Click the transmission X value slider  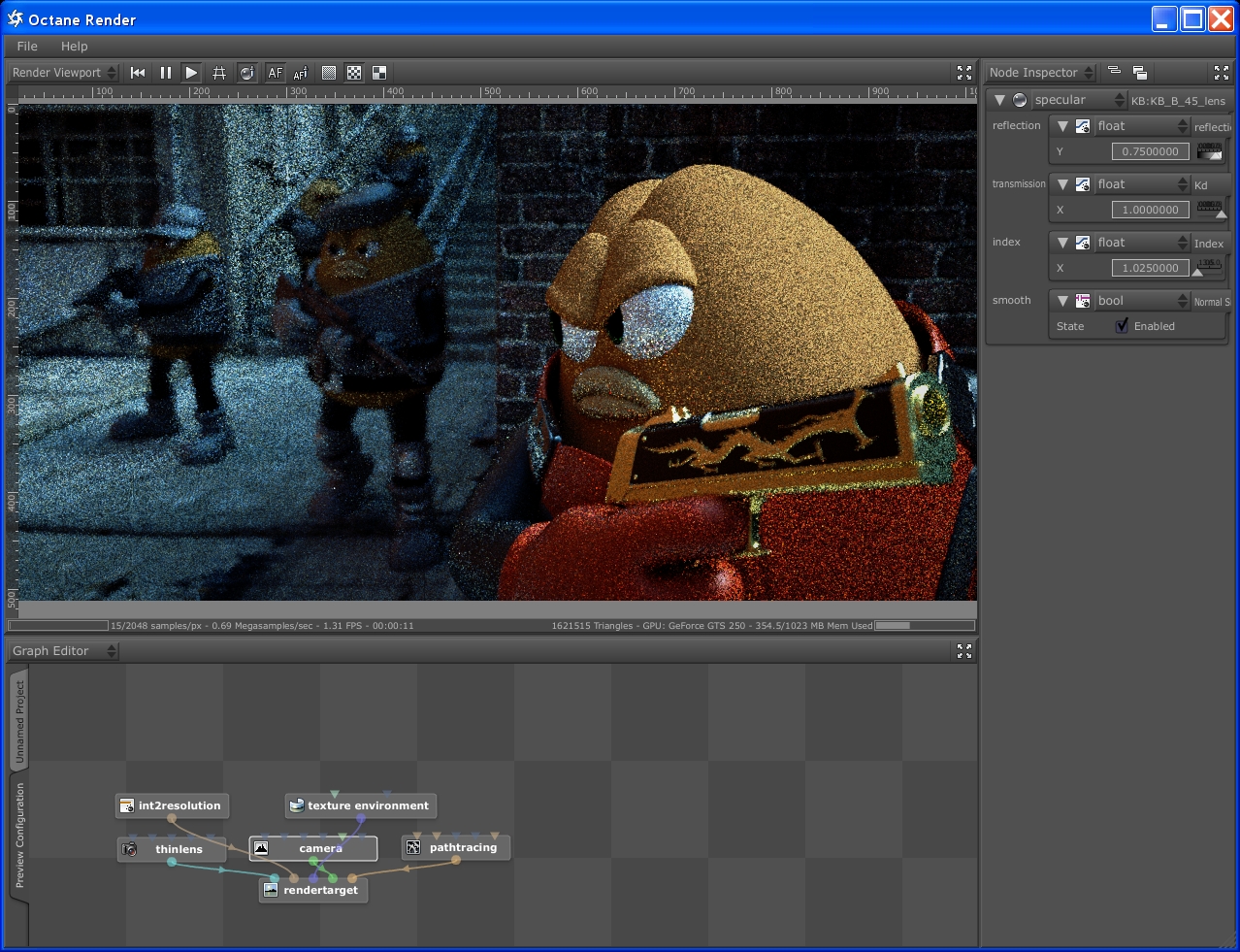pos(1209,208)
